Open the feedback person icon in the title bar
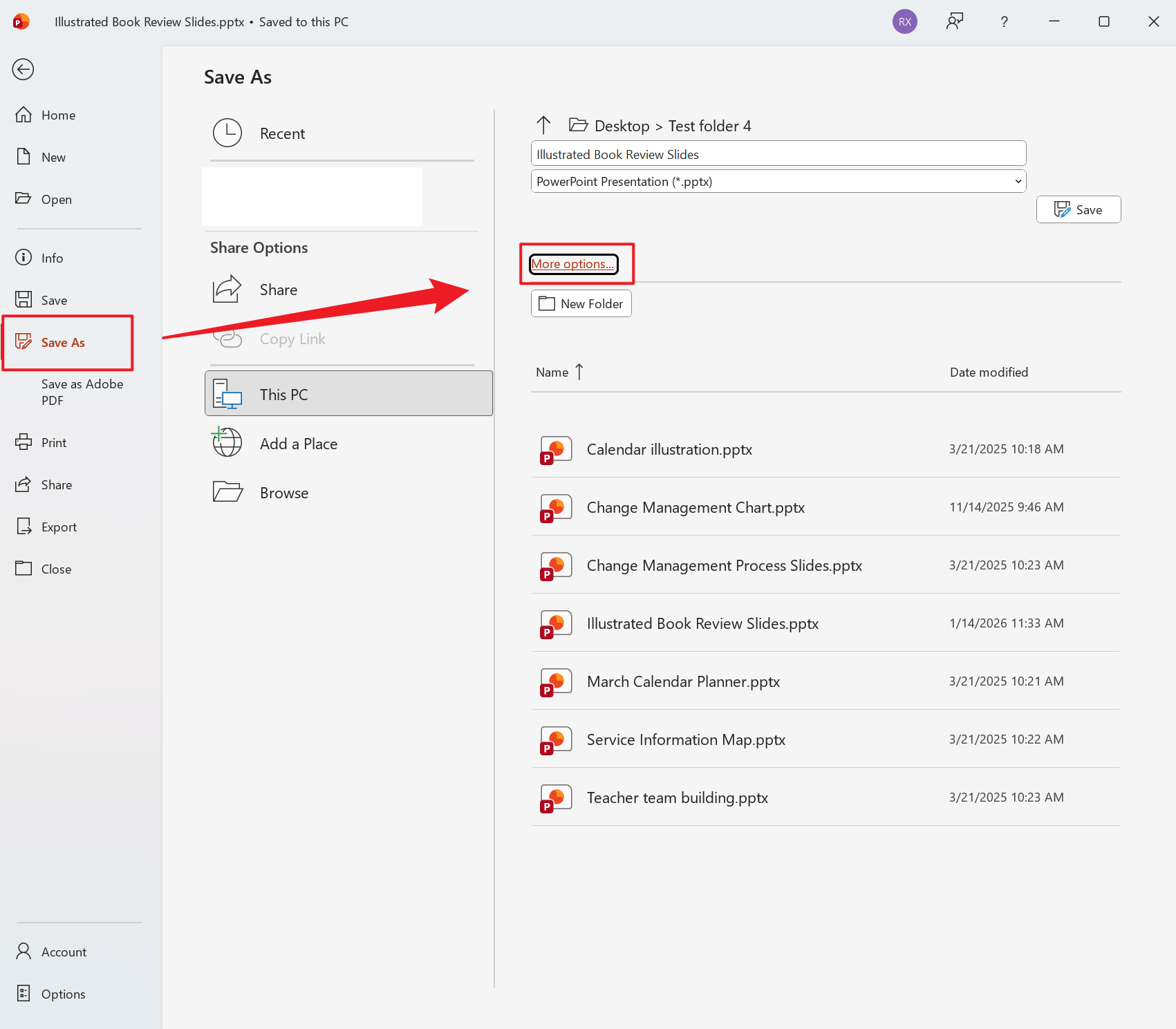1176x1029 pixels. [955, 21]
